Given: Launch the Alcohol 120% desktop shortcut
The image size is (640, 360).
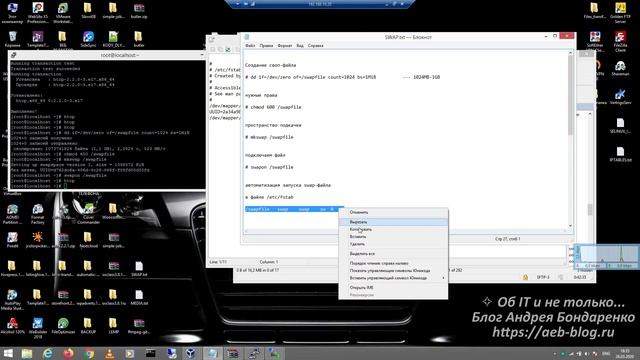Looking at the screenshot, I should (12, 326).
